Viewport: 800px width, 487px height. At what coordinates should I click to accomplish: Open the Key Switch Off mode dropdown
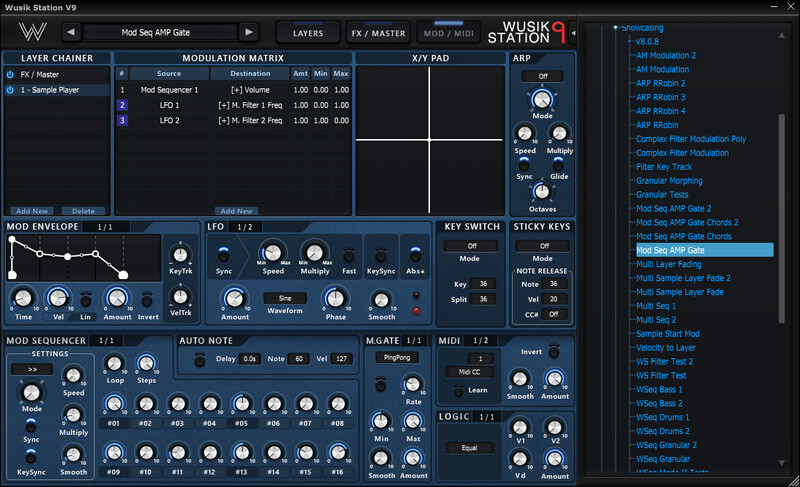(471, 246)
